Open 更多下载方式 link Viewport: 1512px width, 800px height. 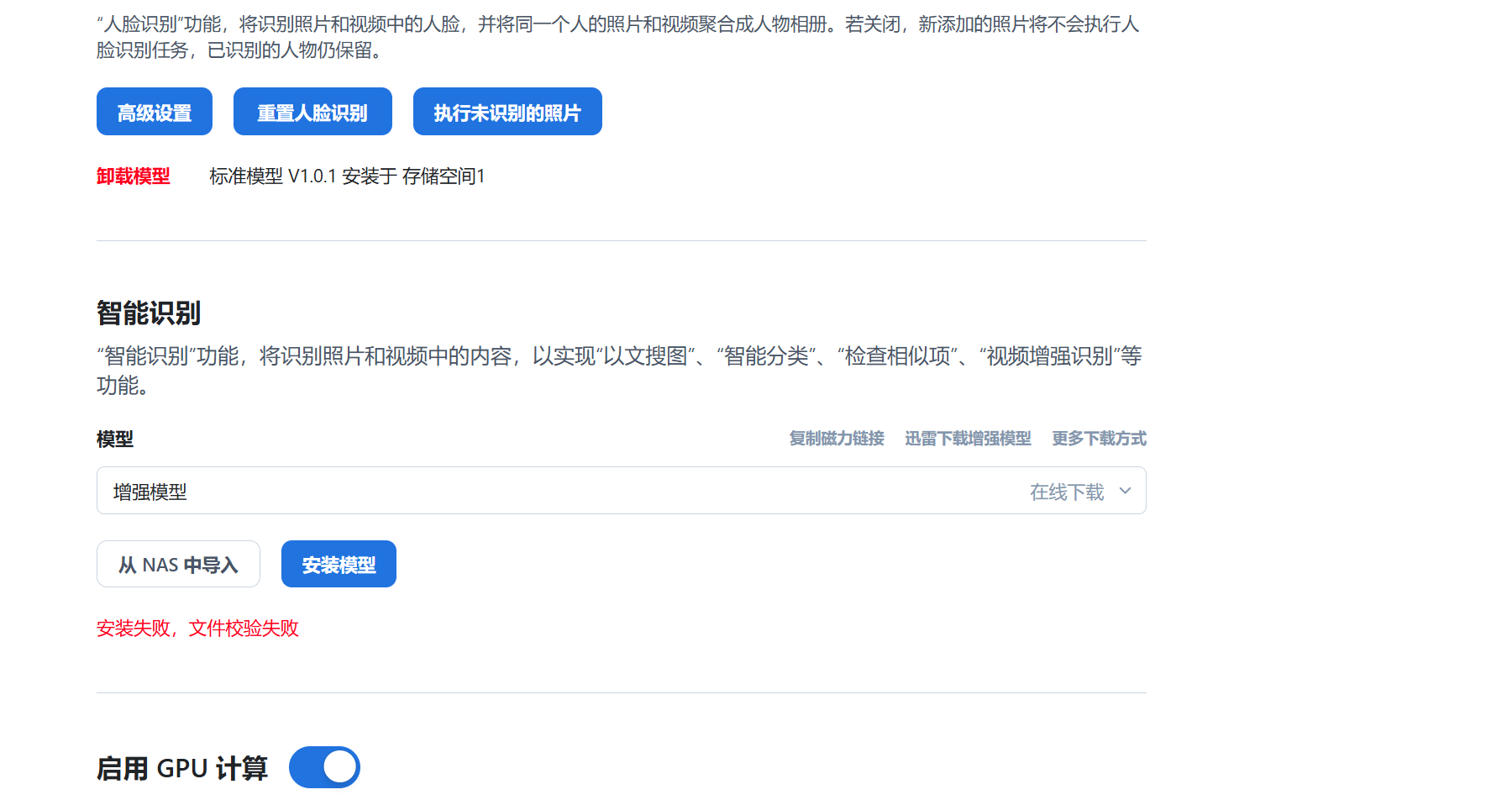click(x=1099, y=439)
